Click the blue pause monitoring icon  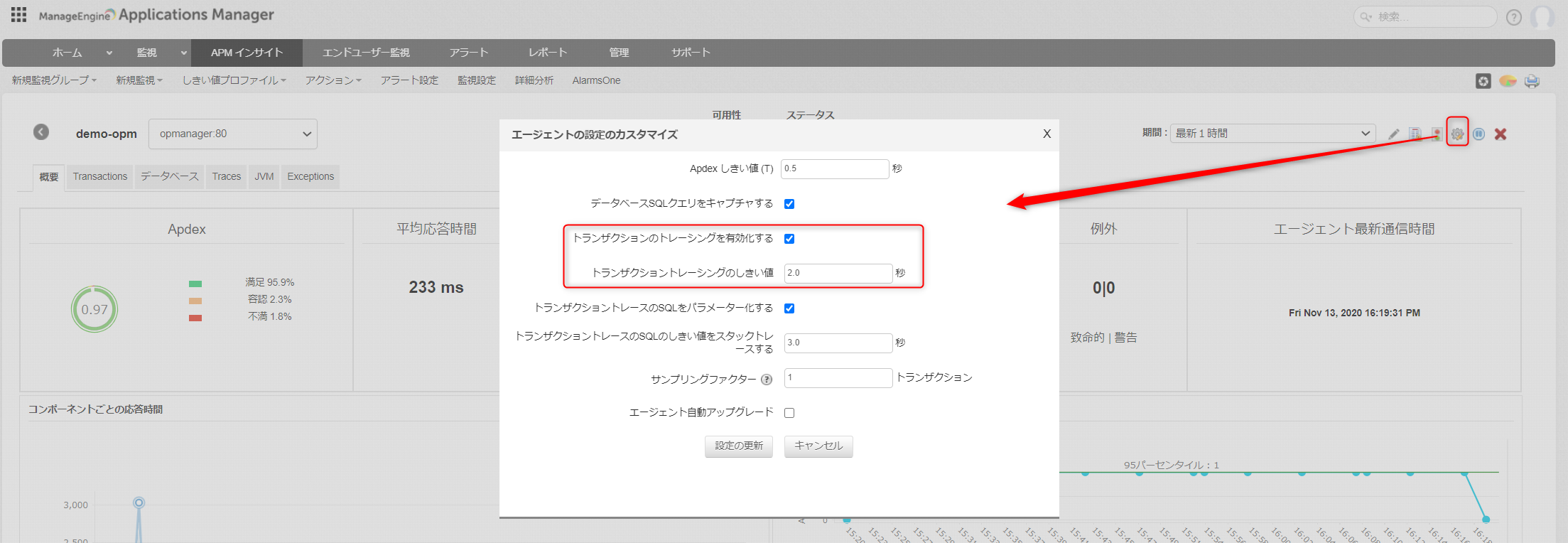[x=1478, y=134]
